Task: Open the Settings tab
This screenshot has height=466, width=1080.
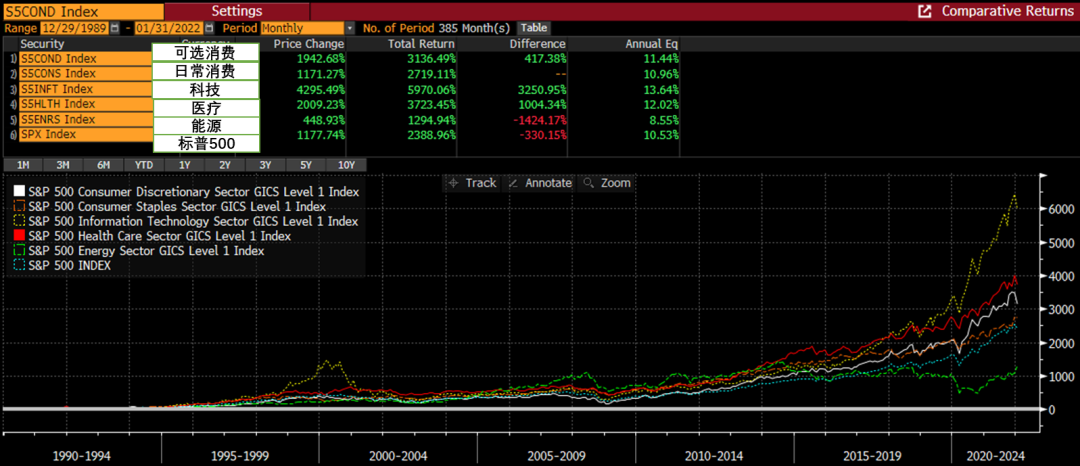Action: click(x=237, y=11)
